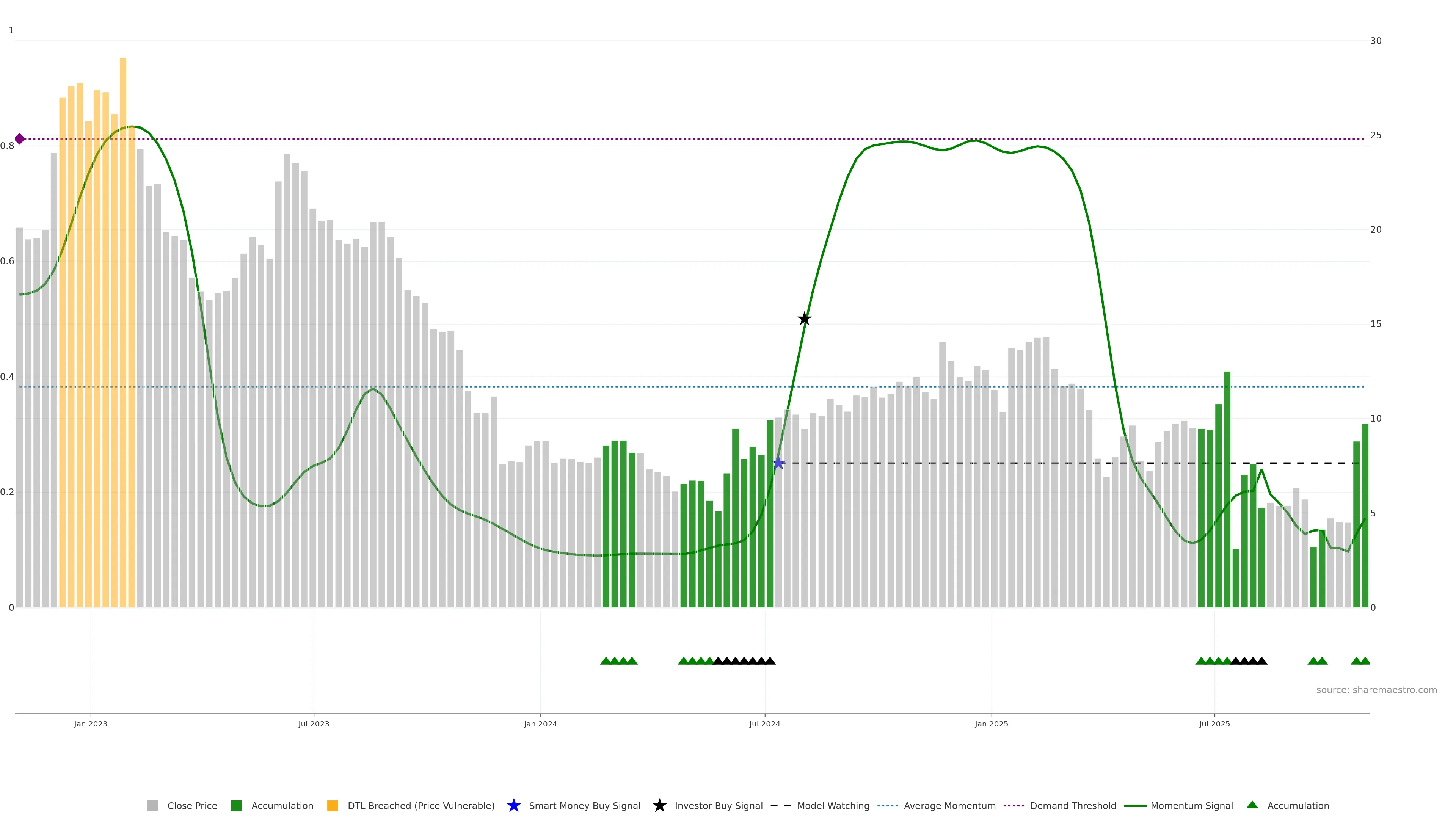
Task: Click the black Investor Buy Signal star on chart
Action: (804, 319)
